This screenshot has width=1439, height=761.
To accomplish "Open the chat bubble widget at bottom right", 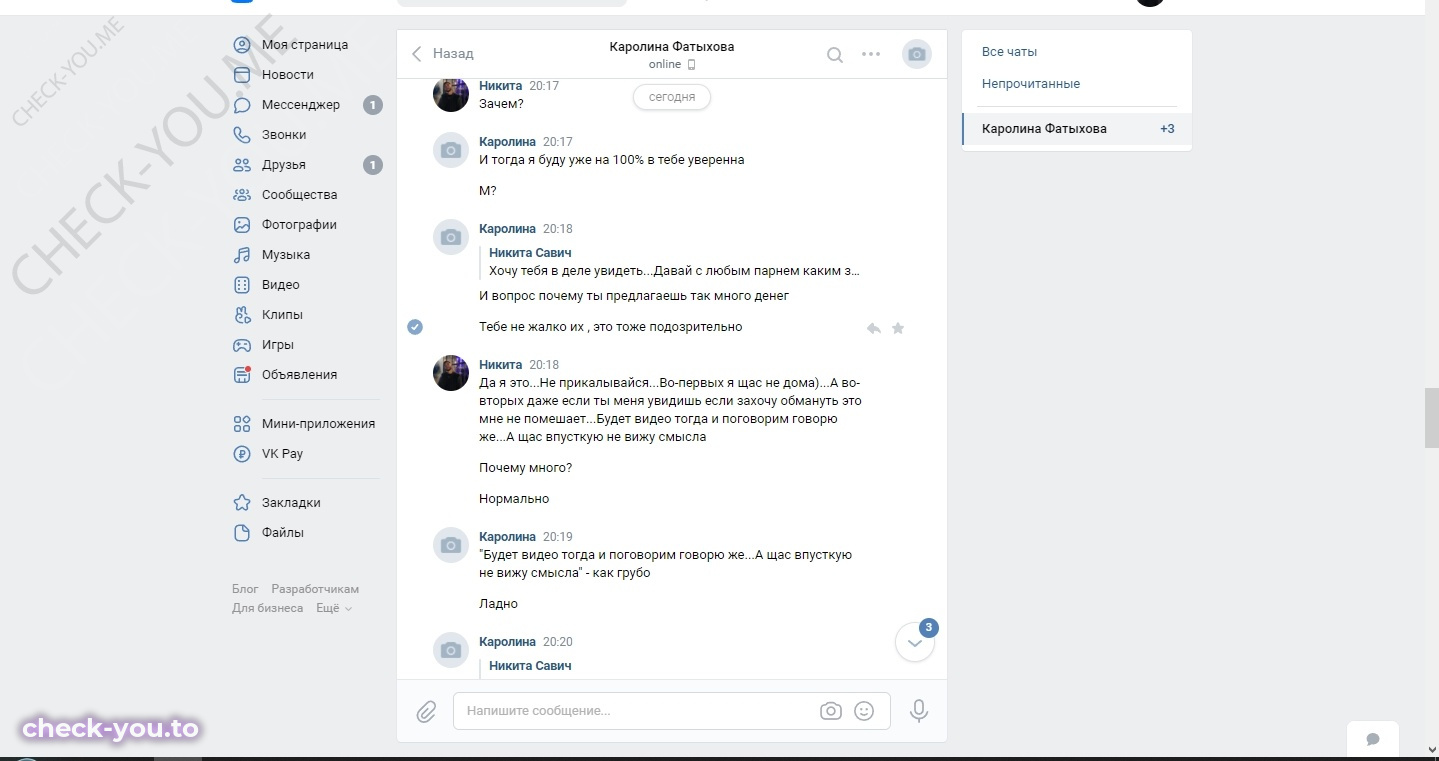I will click(1373, 740).
